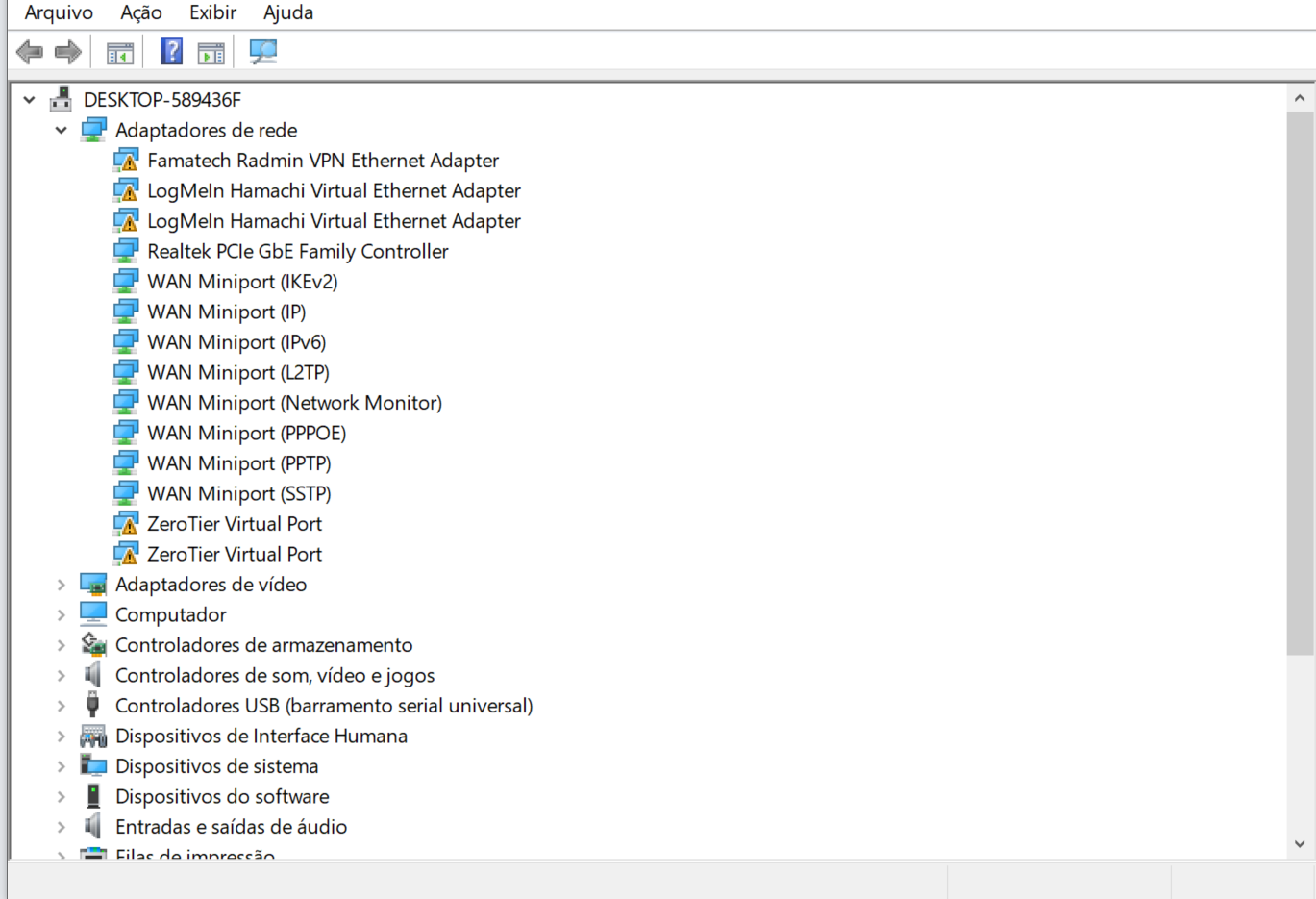Open the Ajuda menu
The width and height of the screenshot is (1316, 899).
click(288, 12)
